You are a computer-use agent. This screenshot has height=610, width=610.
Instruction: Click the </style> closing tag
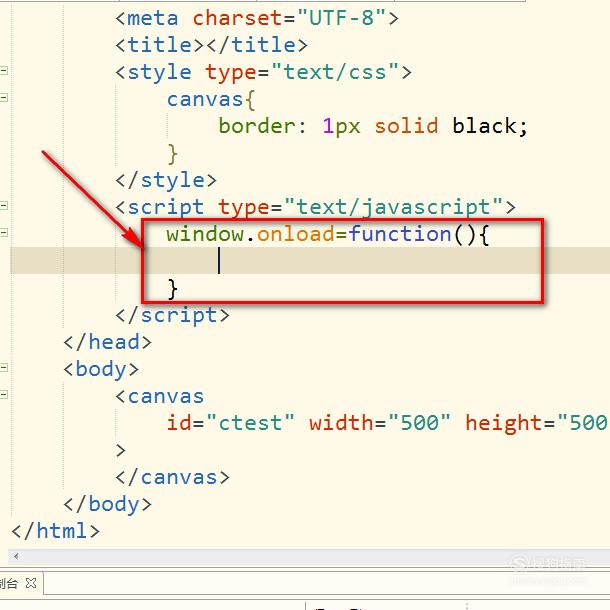[x=166, y=180]
